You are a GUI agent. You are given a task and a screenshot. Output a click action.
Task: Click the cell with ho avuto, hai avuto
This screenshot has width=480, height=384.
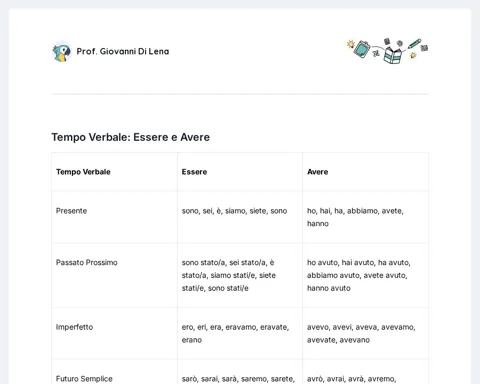coord(365,275)
